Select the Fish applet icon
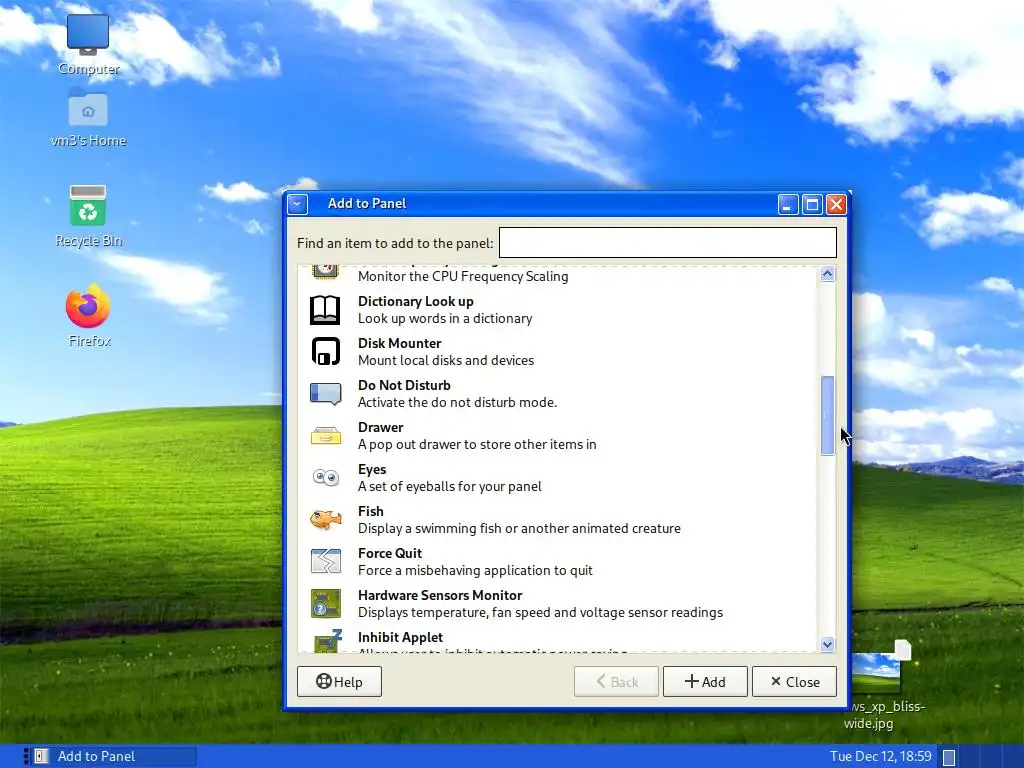 pos(325,520)
